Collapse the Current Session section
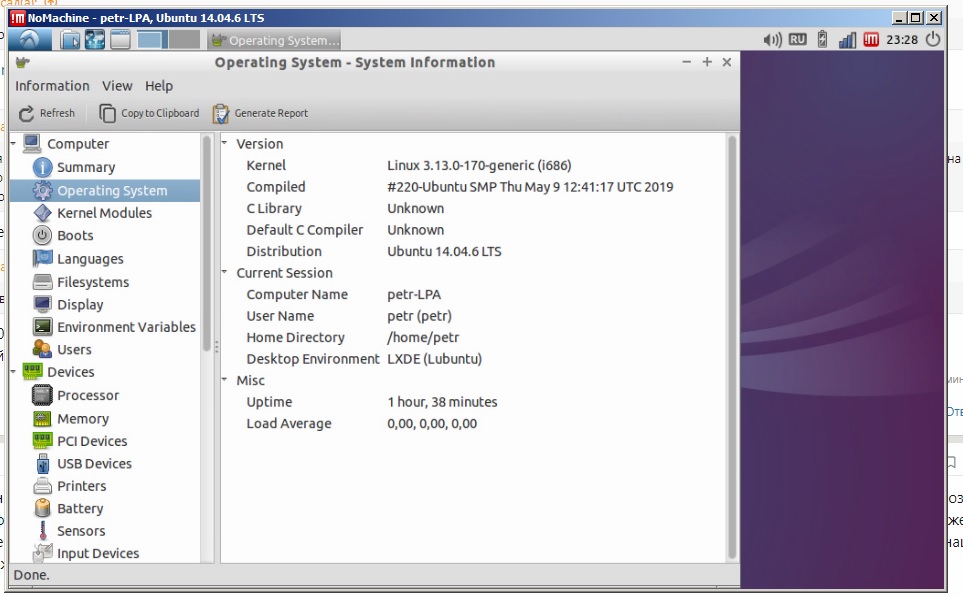Image resolution: width=963 pixels, height=597 pixels. pos(224,271)
